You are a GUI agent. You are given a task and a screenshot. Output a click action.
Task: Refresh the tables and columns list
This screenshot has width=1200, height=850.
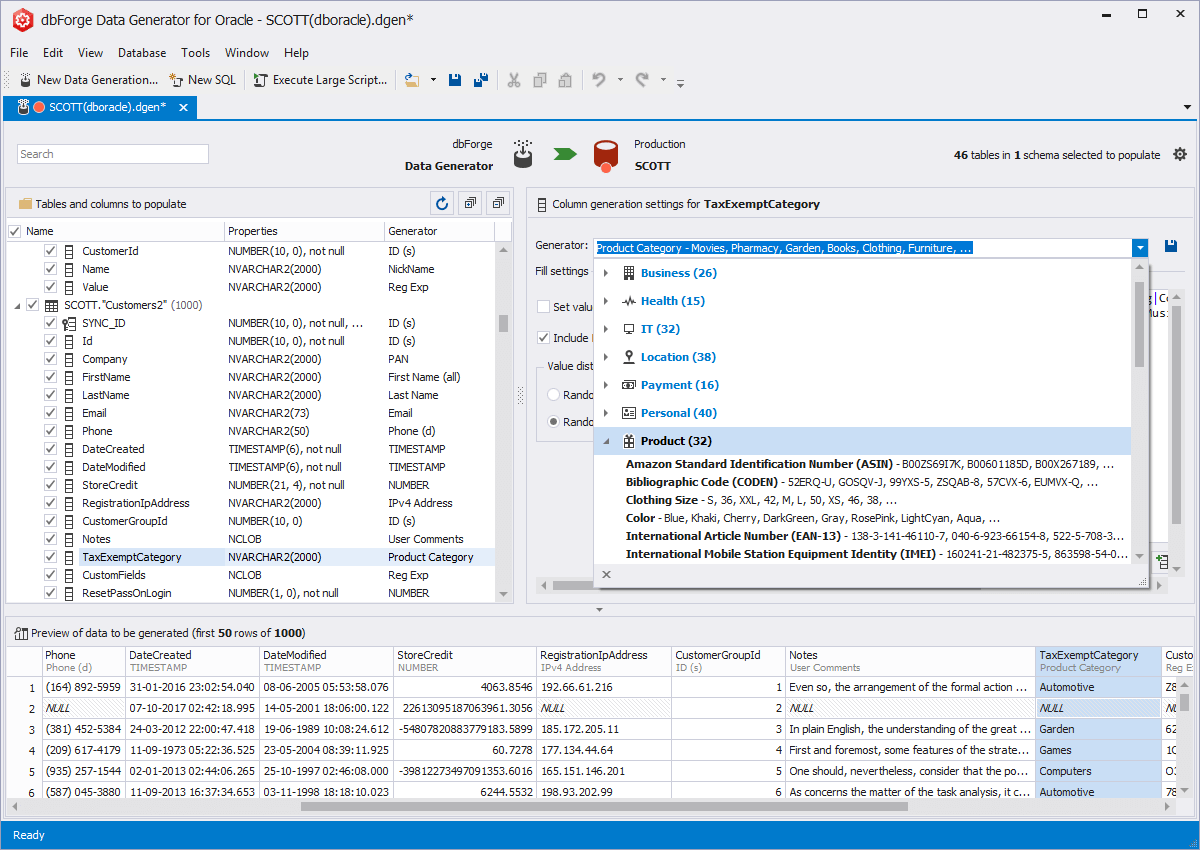click(x=441, y=203)
